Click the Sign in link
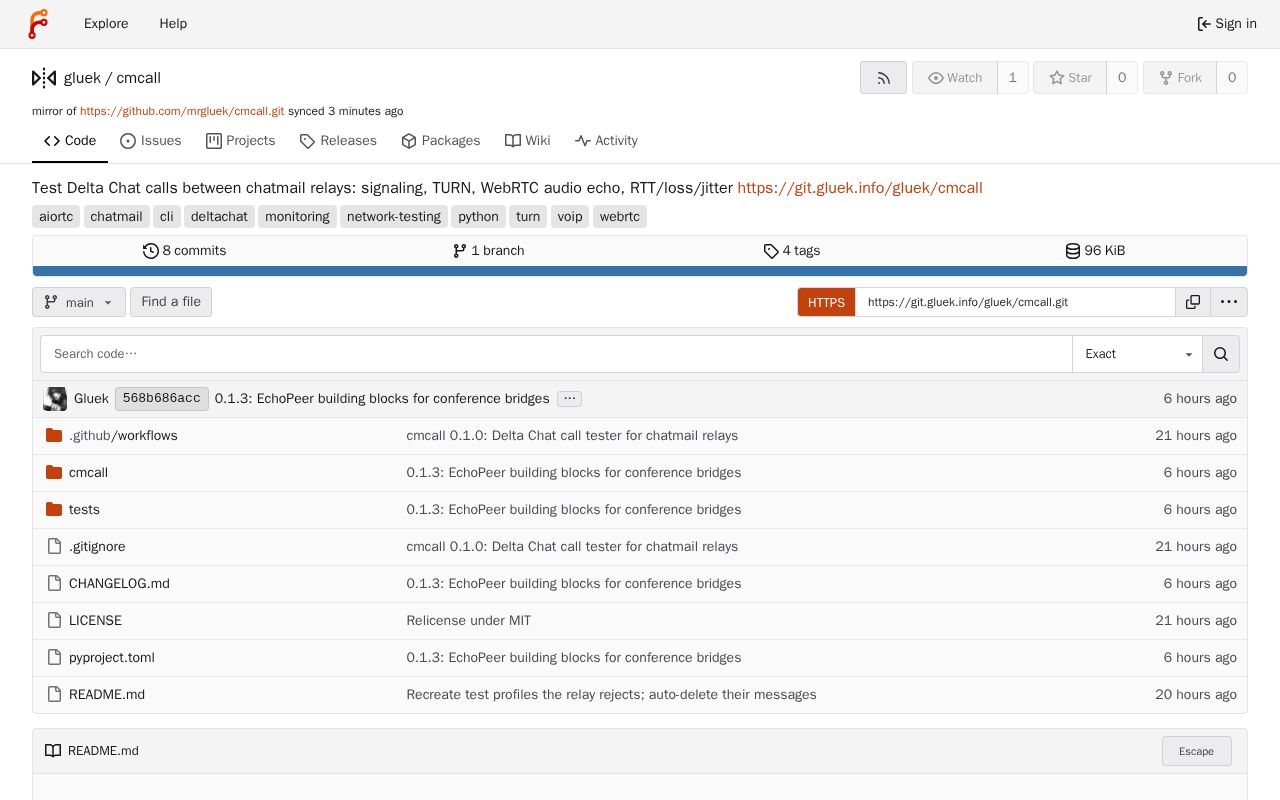1280x800 pixels. coord(1227,24)
